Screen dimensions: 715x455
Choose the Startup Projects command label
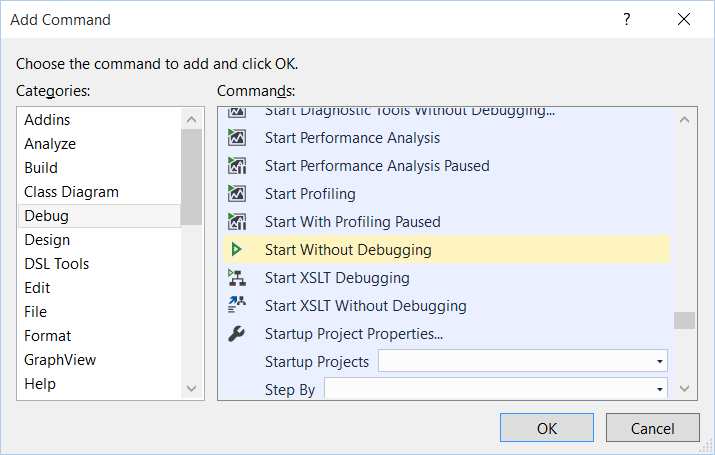316,362
